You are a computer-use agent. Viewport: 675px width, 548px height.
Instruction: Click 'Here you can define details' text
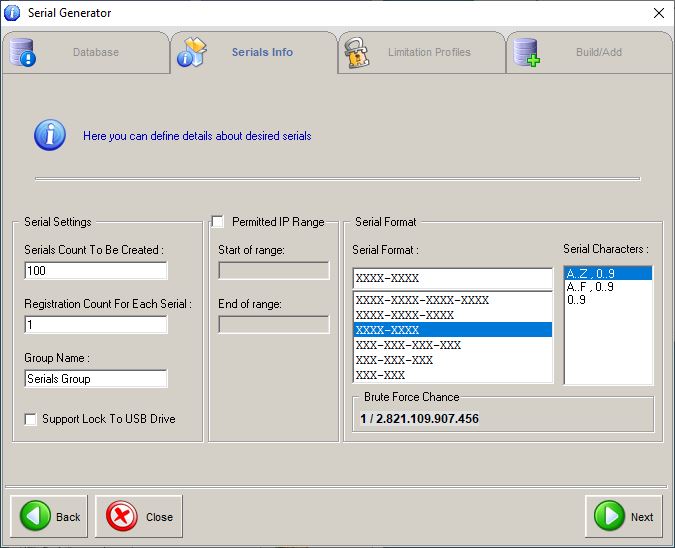click(x=197, y=136)
